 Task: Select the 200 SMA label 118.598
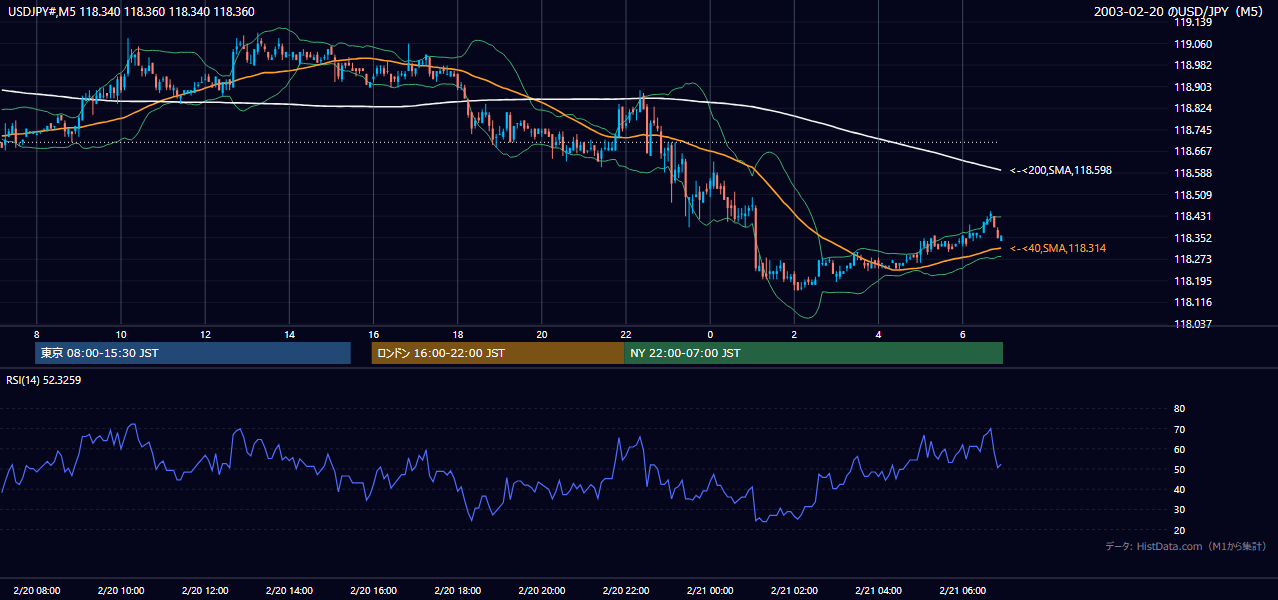[1061, 171]
